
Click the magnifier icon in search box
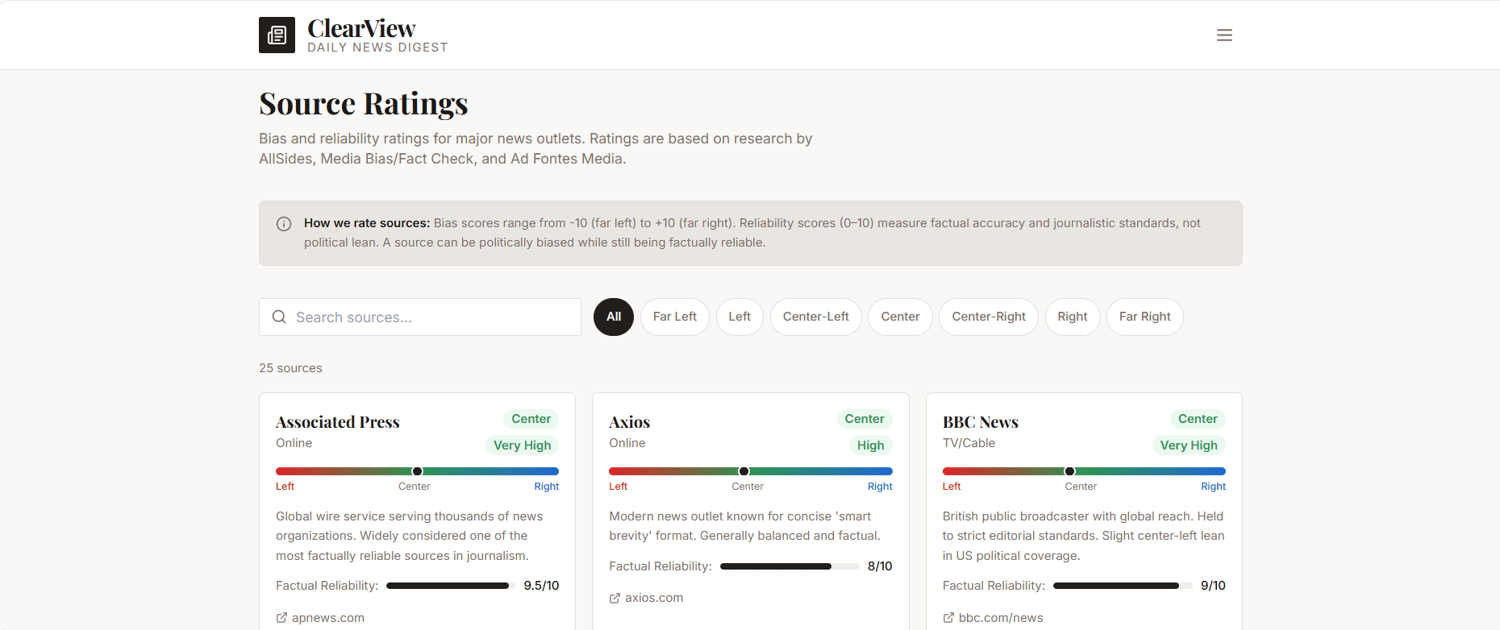(279, 317)
